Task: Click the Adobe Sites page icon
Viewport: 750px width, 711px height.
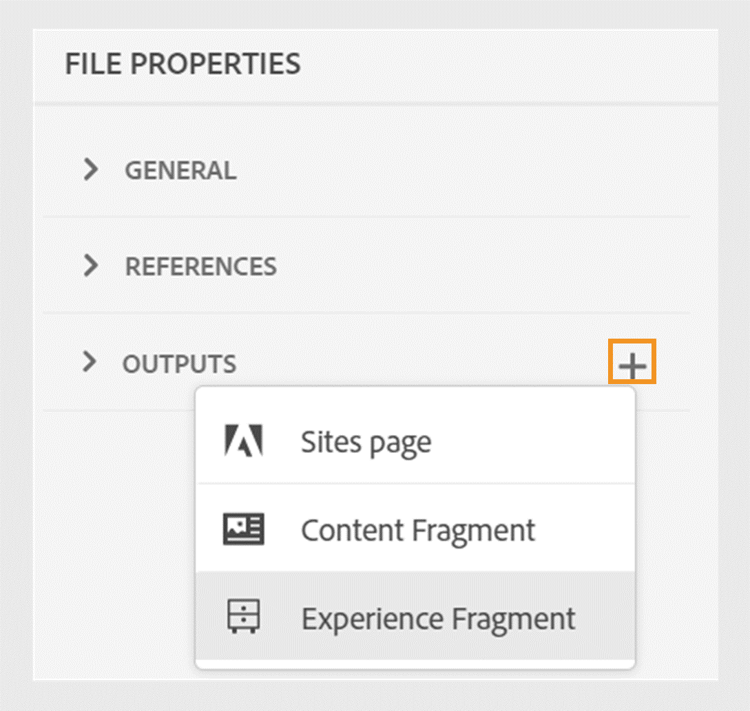Action: (x=244, y=441)
